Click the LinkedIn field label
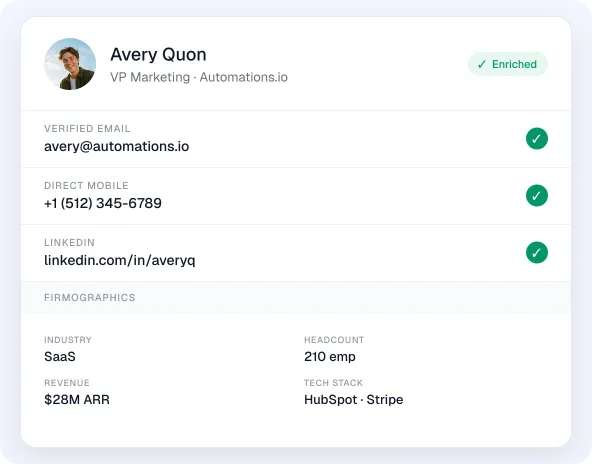The width and height of the screenshot is (592, 464). (69, 243)
